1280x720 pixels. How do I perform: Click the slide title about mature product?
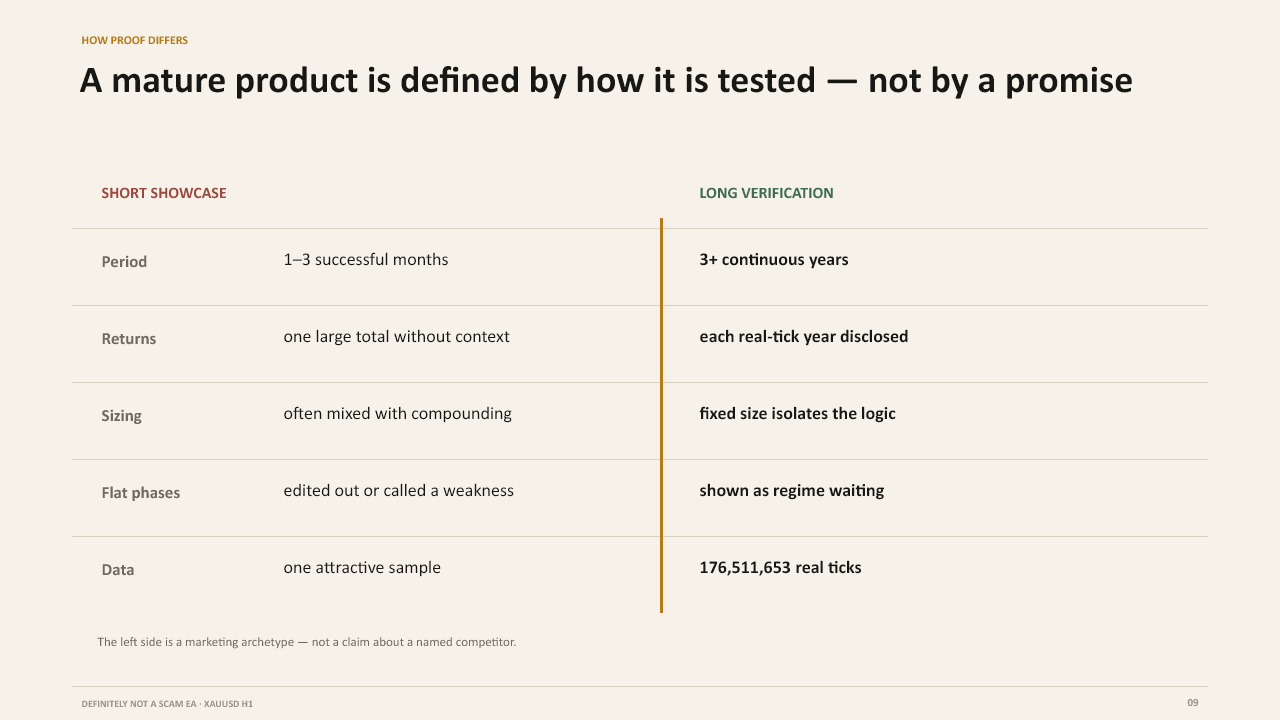(606, 81)
